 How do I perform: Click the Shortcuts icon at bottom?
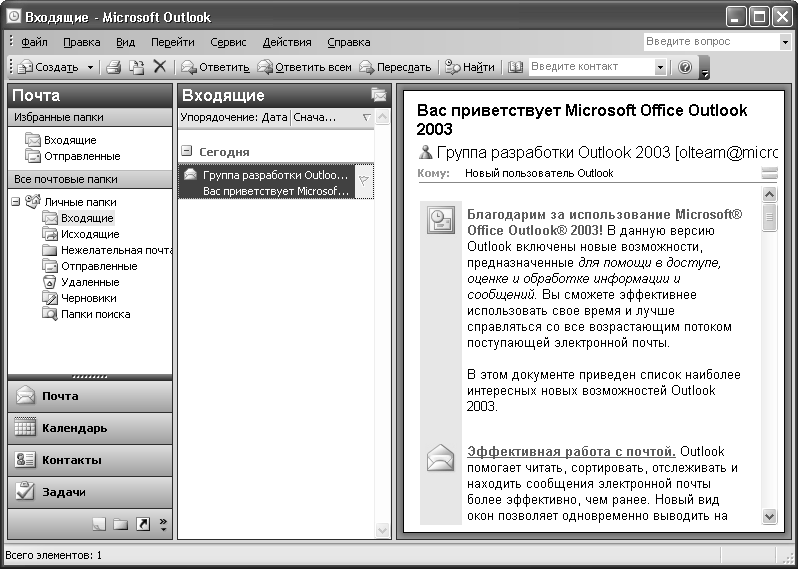[143, 524]
